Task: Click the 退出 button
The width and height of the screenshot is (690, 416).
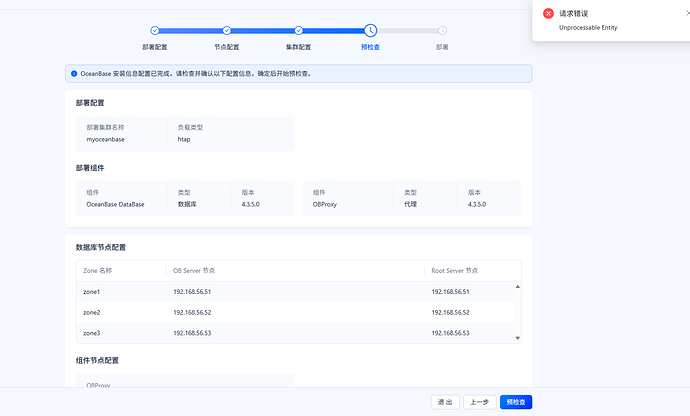Action: [445, 402]
